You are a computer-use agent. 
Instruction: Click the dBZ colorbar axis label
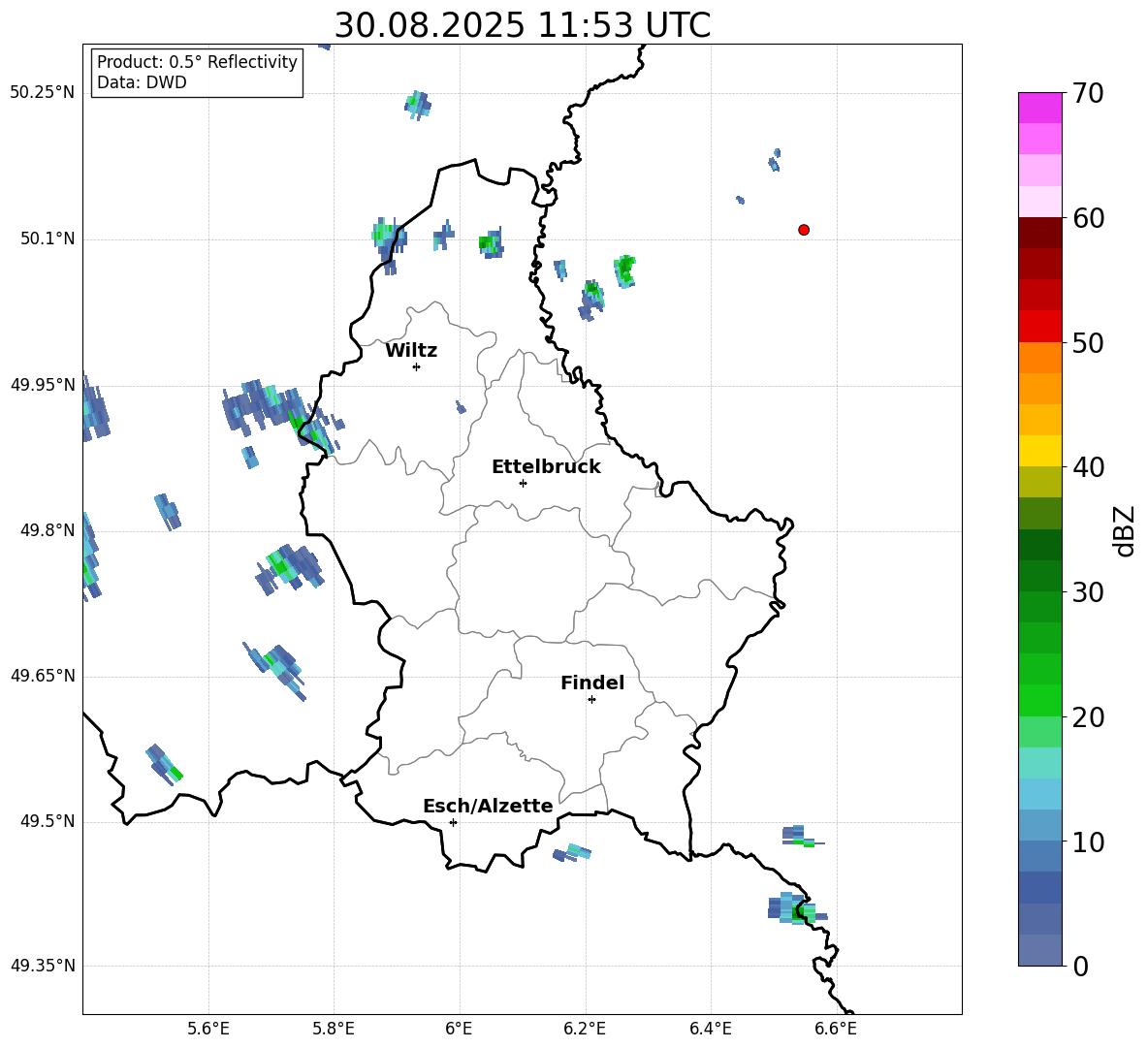tap(1125, 531)
